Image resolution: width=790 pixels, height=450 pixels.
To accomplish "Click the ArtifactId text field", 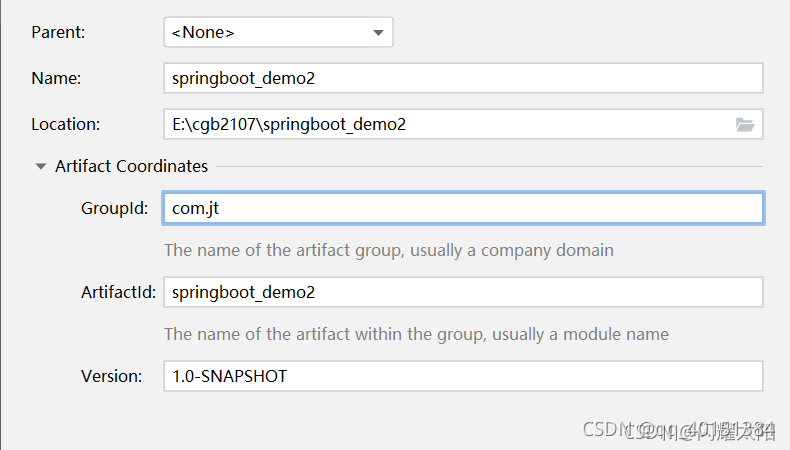I will point(463,292).
